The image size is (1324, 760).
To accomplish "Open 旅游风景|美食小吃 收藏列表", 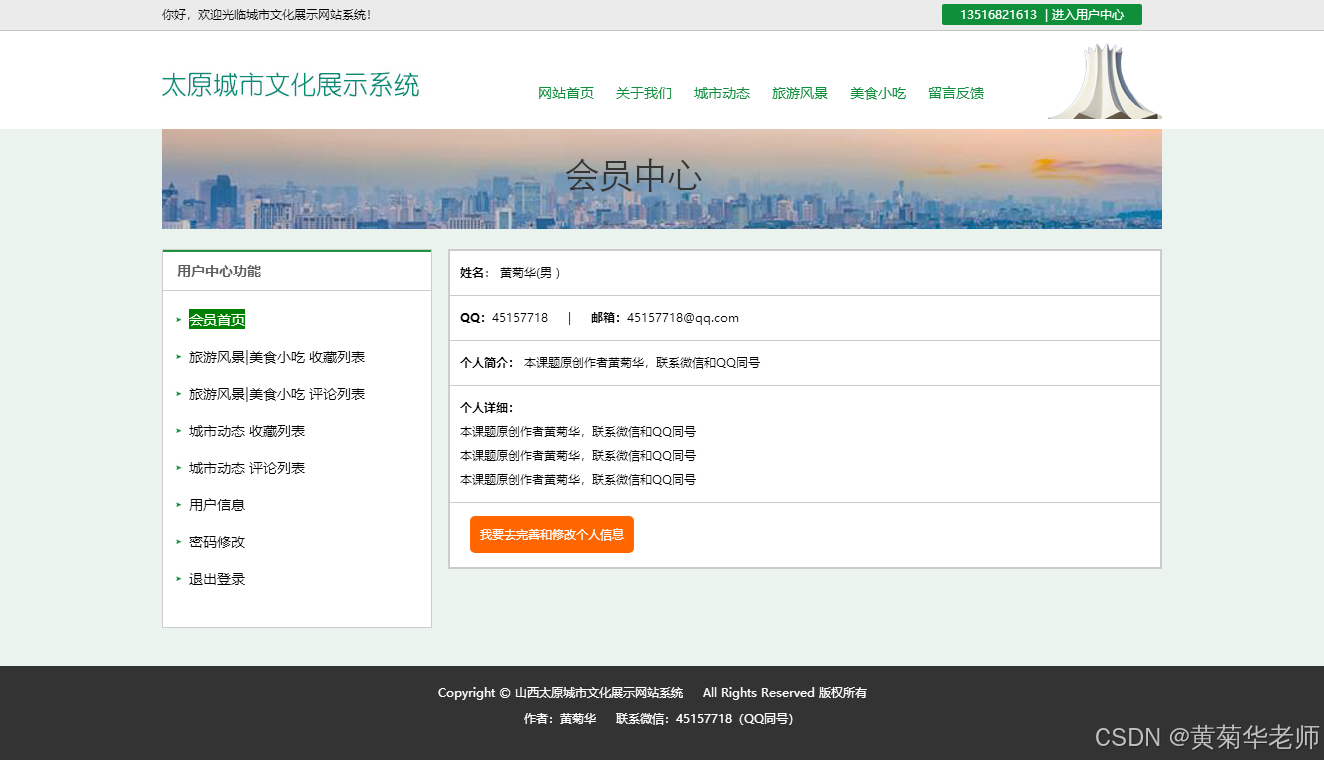I will point(277,357).
